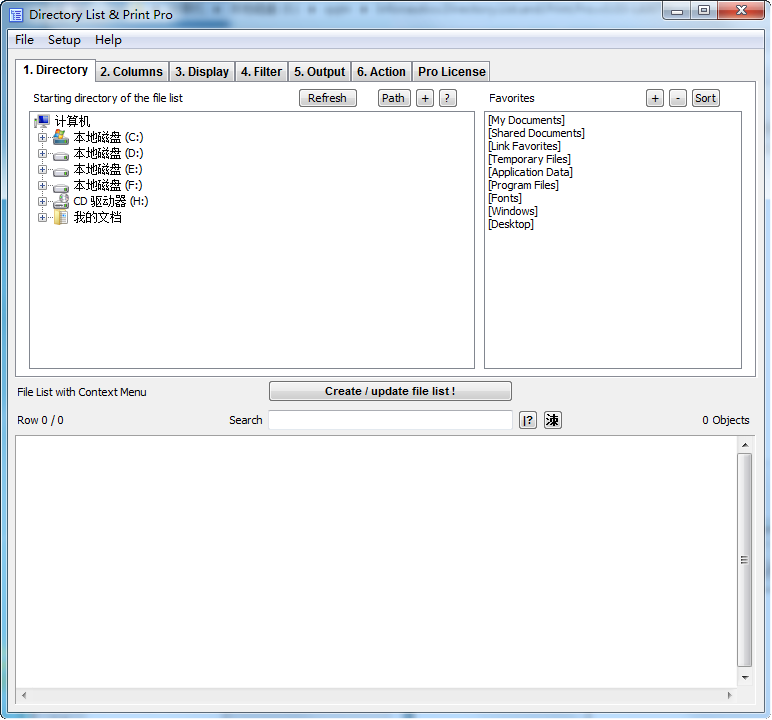
Task: Select CD 驱动器 (H:) tree label
Action: (111, 201)
